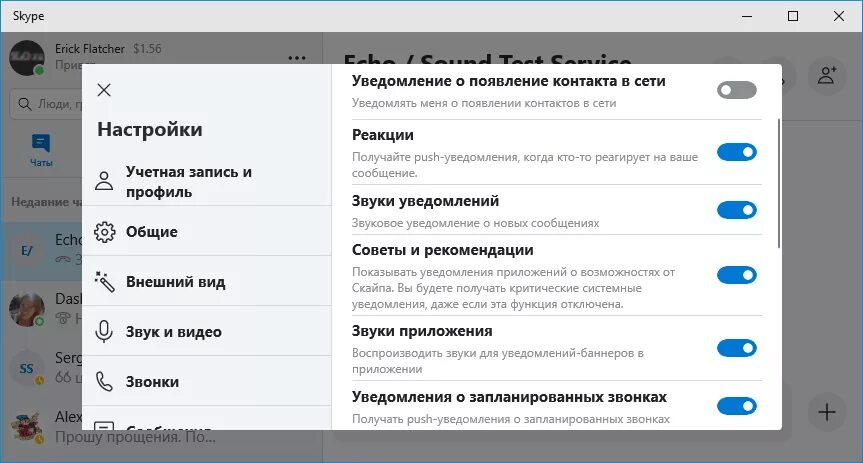Enable contact online notification toggle

click(736, 90)
